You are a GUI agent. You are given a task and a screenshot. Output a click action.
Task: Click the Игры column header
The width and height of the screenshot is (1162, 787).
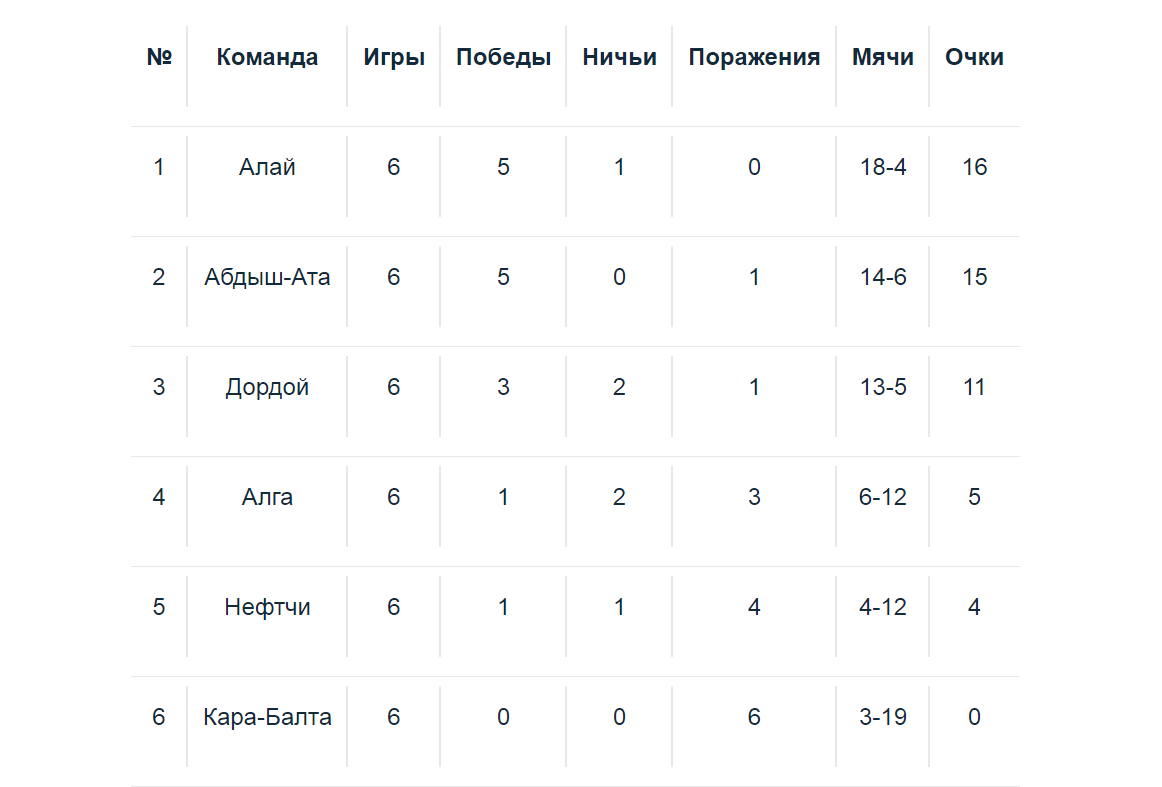(x=394, y=58)
